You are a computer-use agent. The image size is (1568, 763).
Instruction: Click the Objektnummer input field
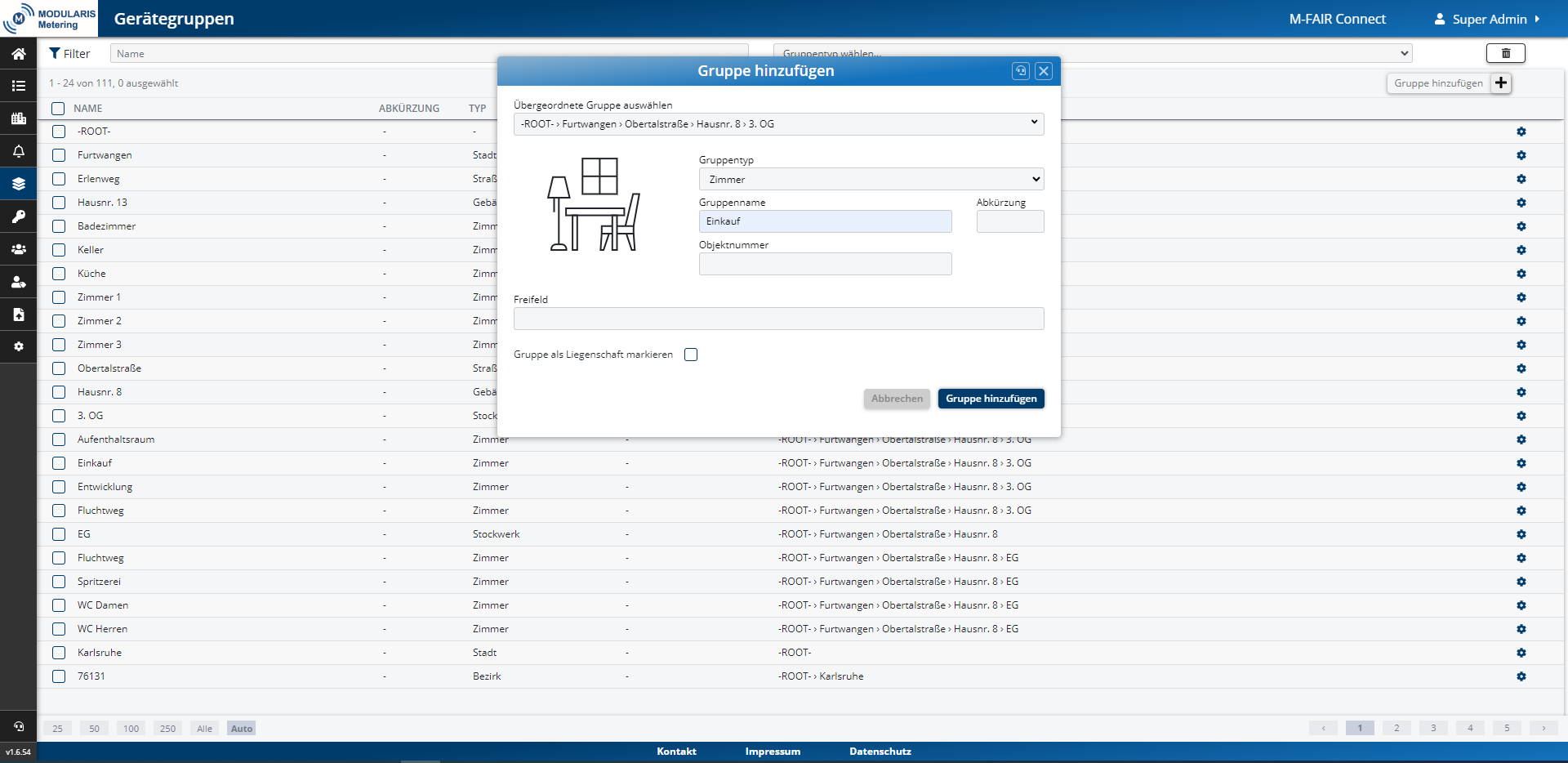pos(825,264)
